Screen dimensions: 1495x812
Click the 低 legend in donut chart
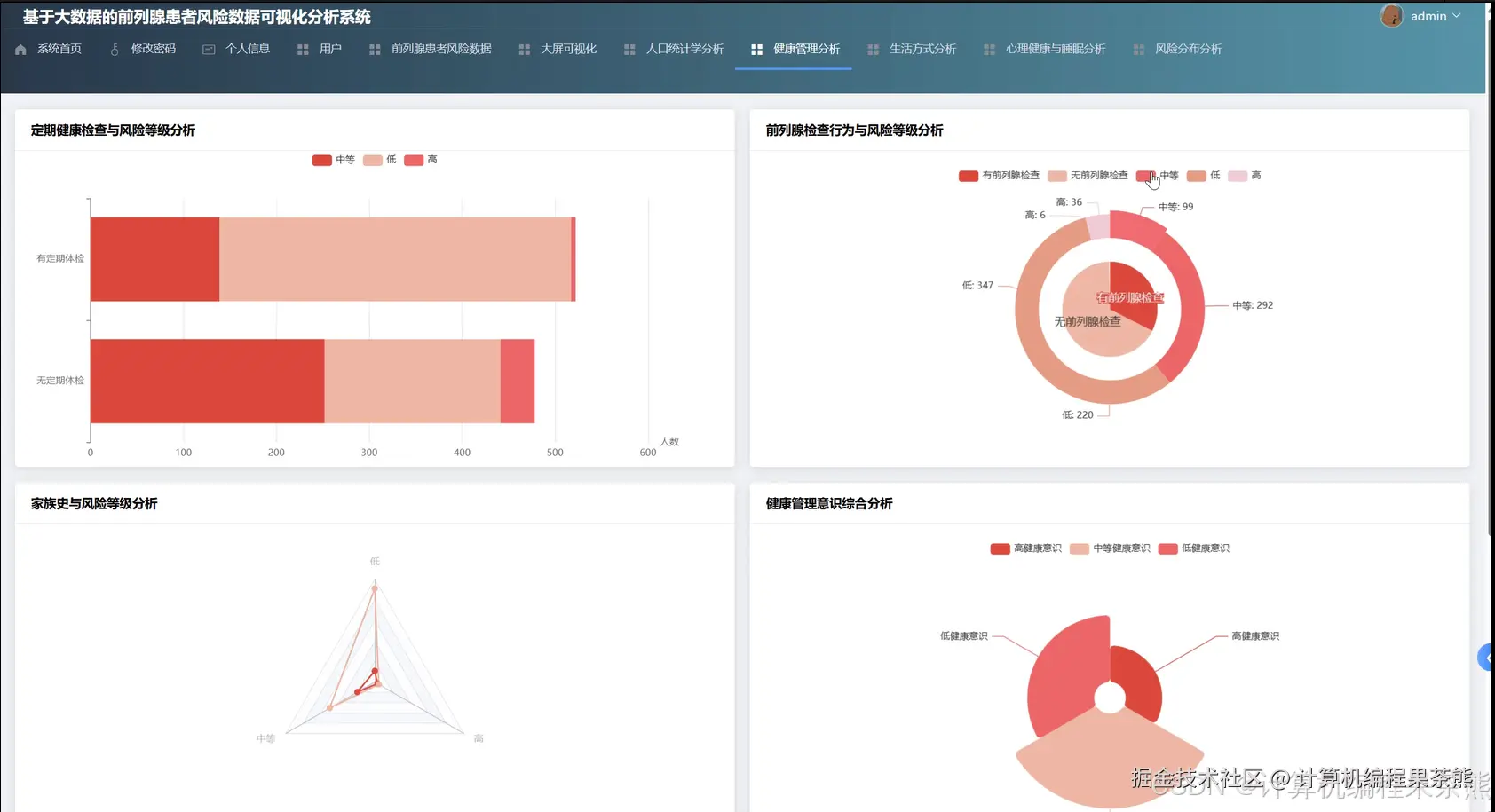click(x=1204, y=176)
